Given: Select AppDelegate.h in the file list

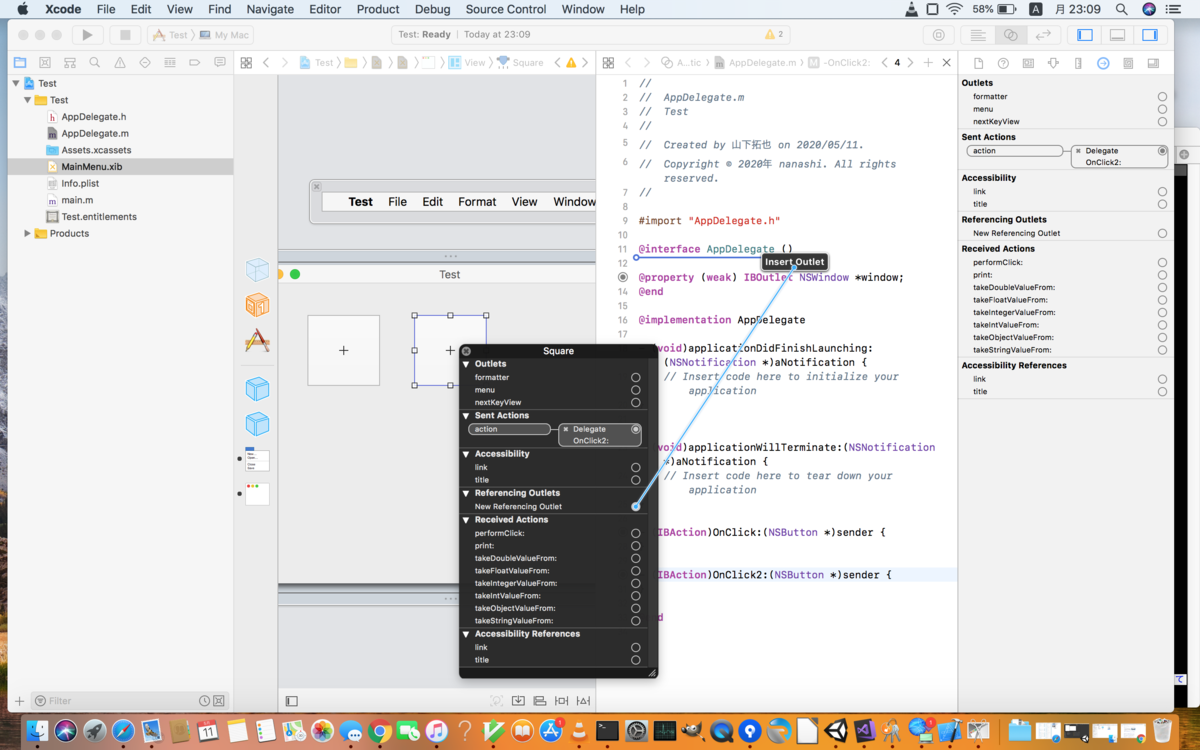Looking at the screenshot, I should pyautogui.click(x=94, y=117).
